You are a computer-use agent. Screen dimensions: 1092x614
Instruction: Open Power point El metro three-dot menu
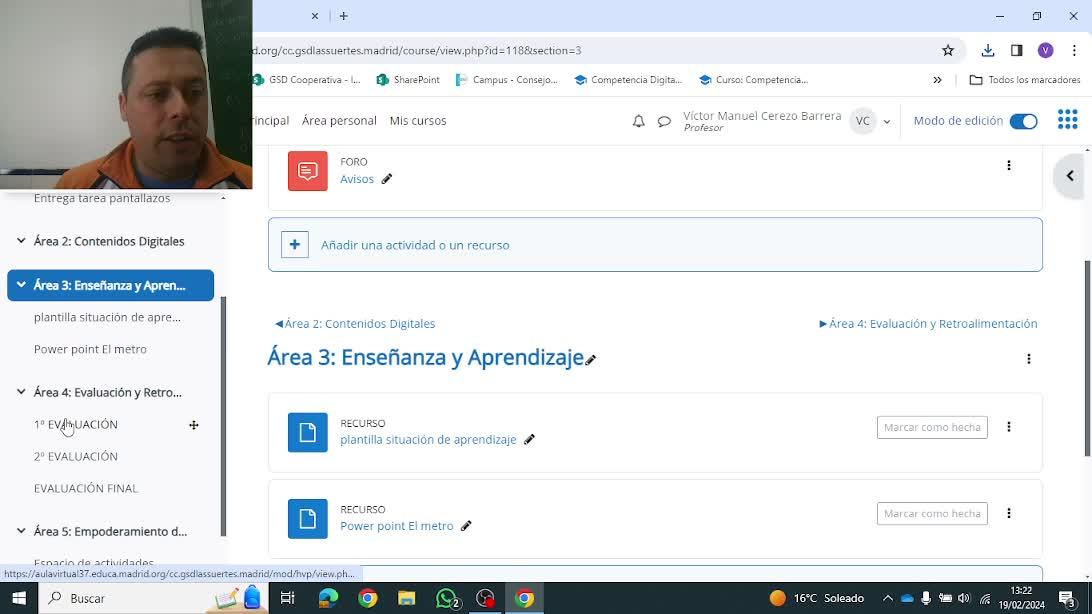point(1008,513)
